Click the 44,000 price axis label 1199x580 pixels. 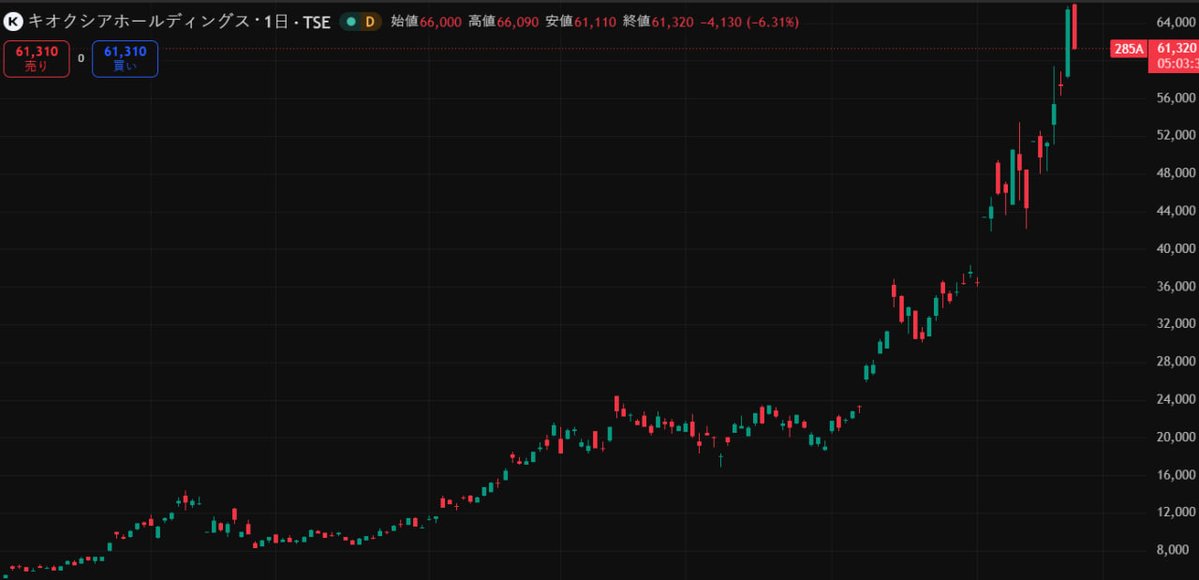point(1176,210)
